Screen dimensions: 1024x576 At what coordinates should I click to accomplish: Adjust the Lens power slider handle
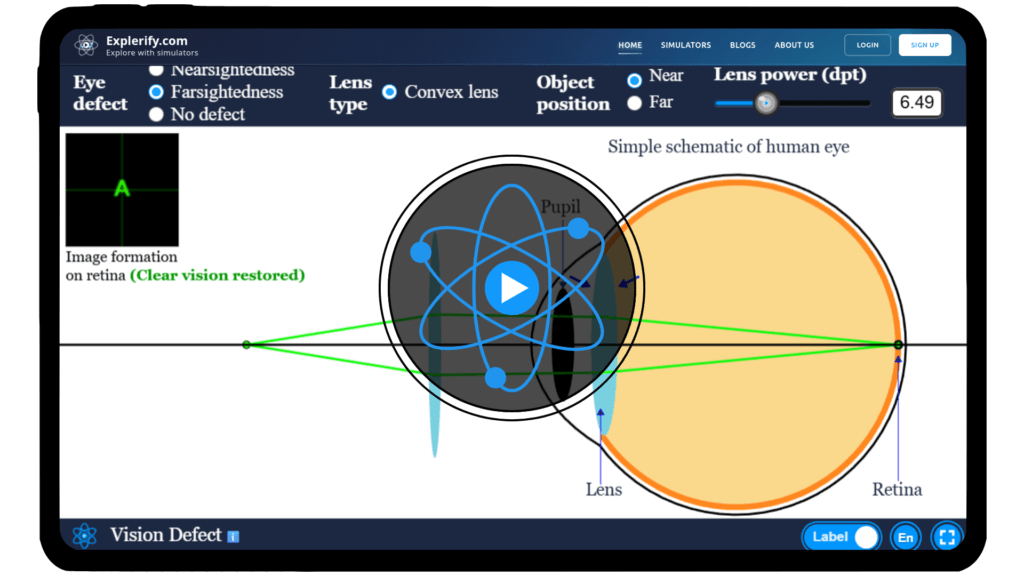(x=765, y=102)
